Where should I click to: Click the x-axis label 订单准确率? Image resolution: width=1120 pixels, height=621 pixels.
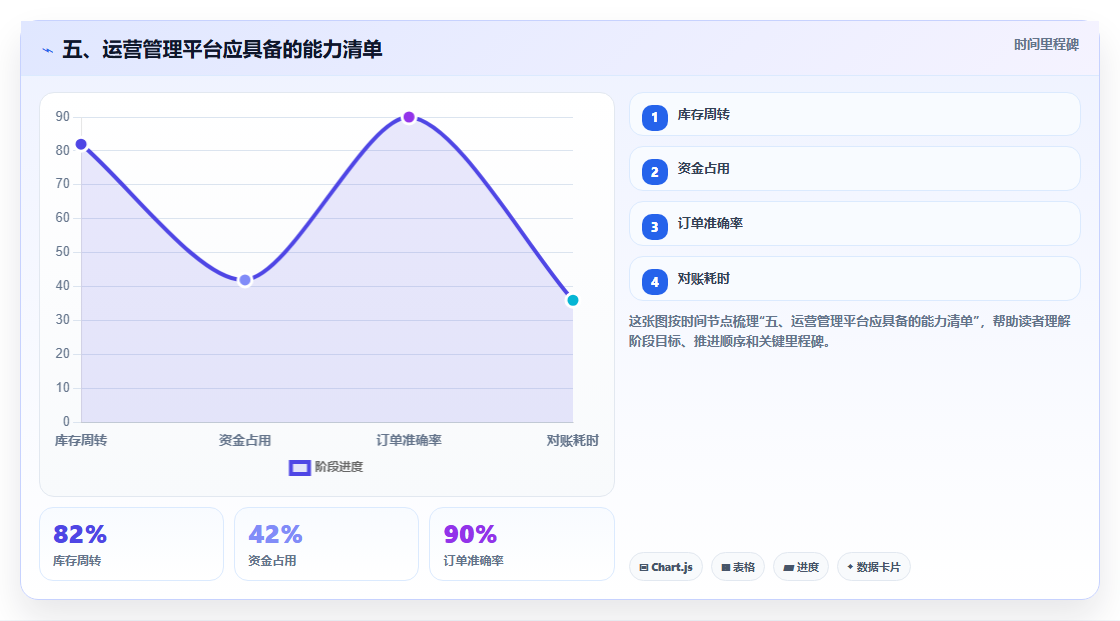409,441
